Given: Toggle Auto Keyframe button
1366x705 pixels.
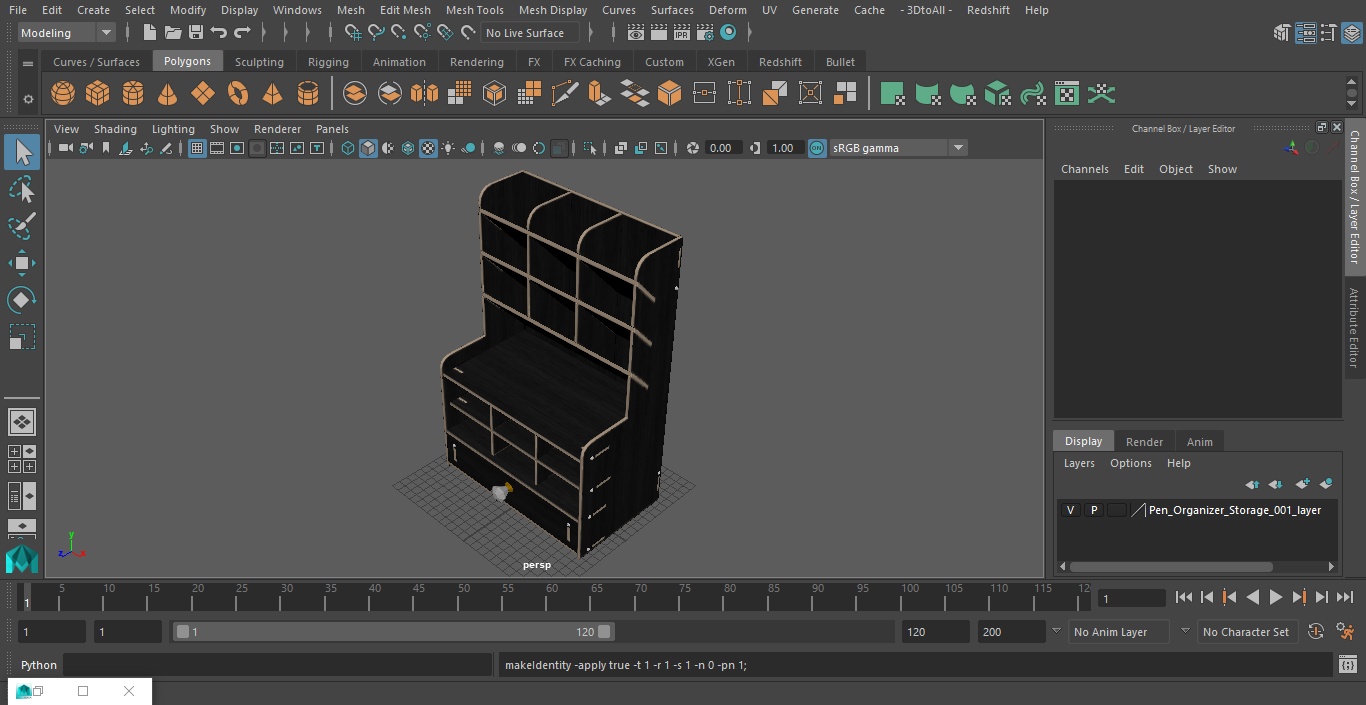Looking at the screenshot, I should [x=1316, y=632].
